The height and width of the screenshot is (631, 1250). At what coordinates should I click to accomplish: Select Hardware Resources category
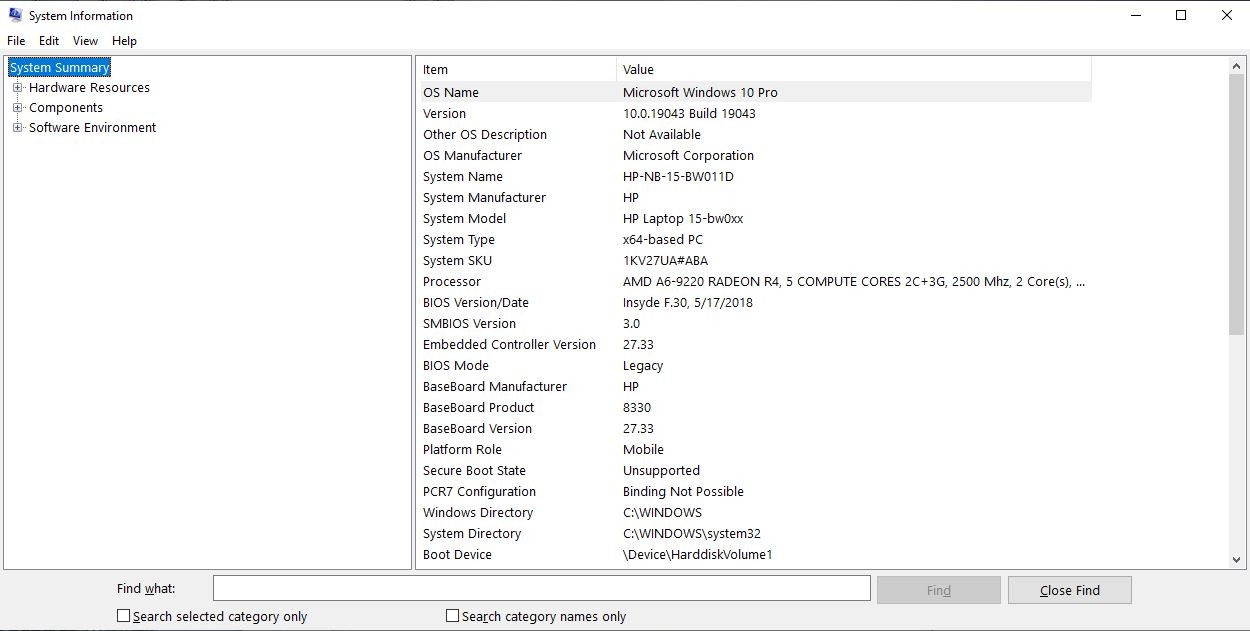[x=89, y=88]
